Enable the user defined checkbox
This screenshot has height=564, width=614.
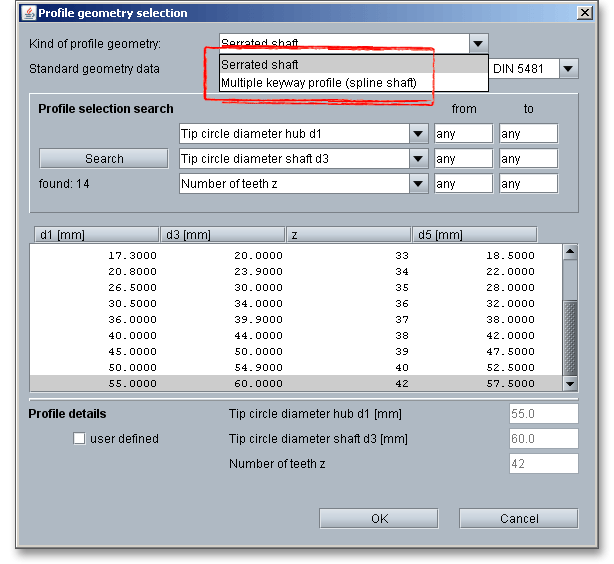click(x=80, y=438)
